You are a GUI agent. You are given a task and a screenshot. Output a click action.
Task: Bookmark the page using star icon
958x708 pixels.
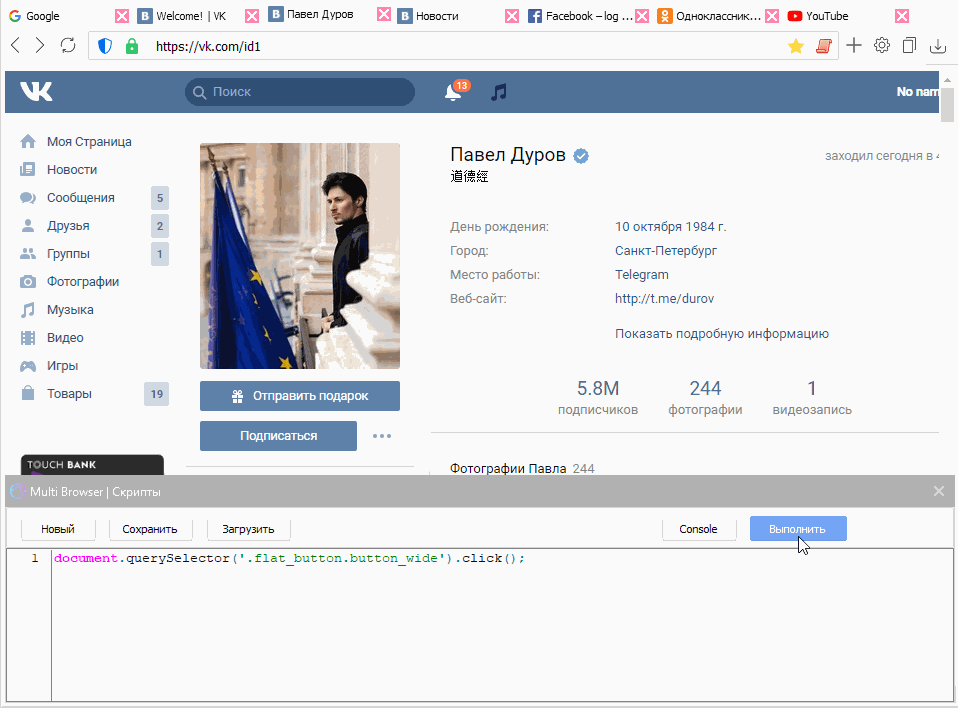point(795,45)
